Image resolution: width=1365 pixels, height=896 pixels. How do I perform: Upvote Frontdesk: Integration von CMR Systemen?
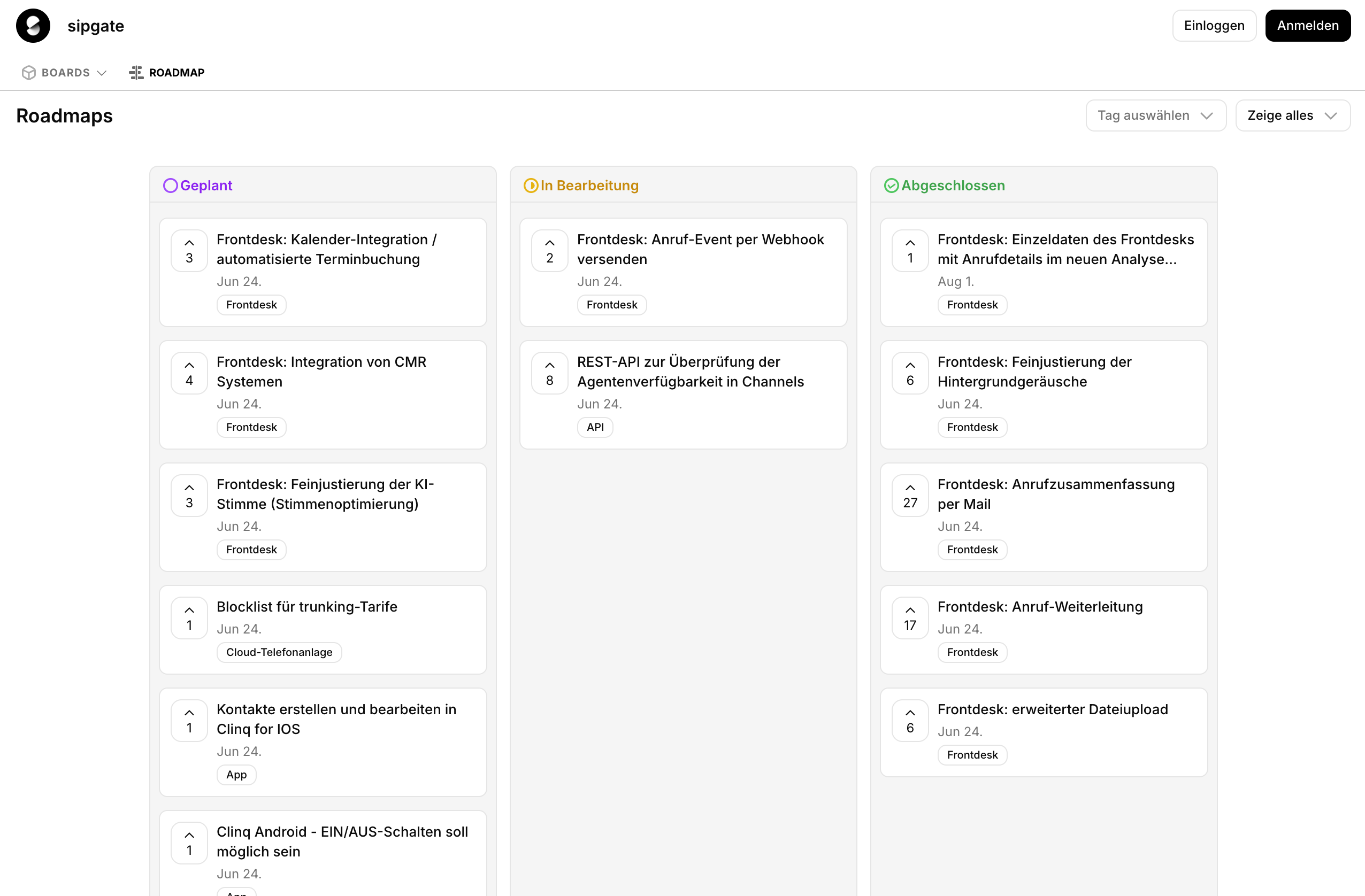(189, 373)
